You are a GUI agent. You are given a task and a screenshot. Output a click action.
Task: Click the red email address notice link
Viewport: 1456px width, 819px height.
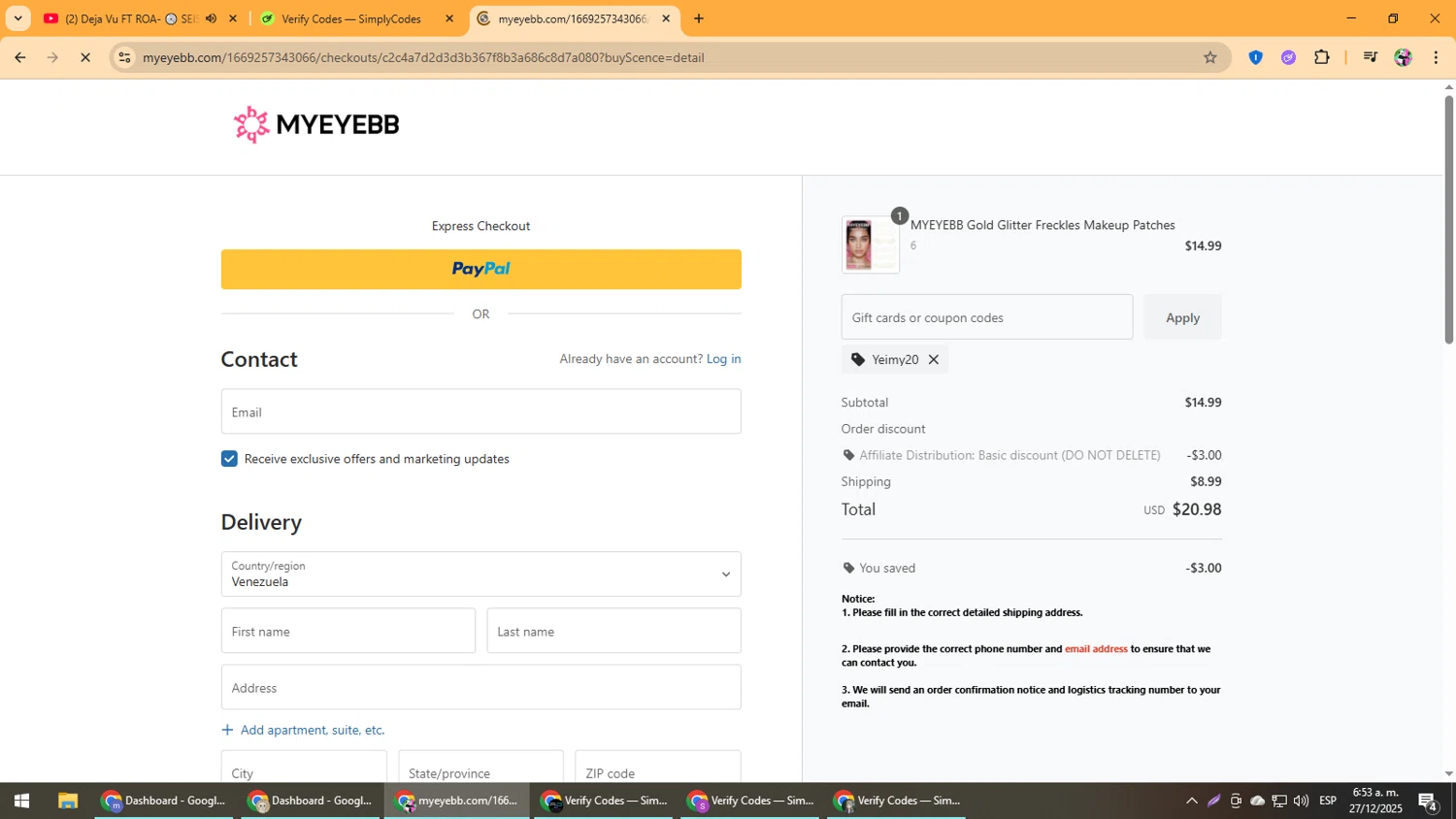pos(1096,649)
